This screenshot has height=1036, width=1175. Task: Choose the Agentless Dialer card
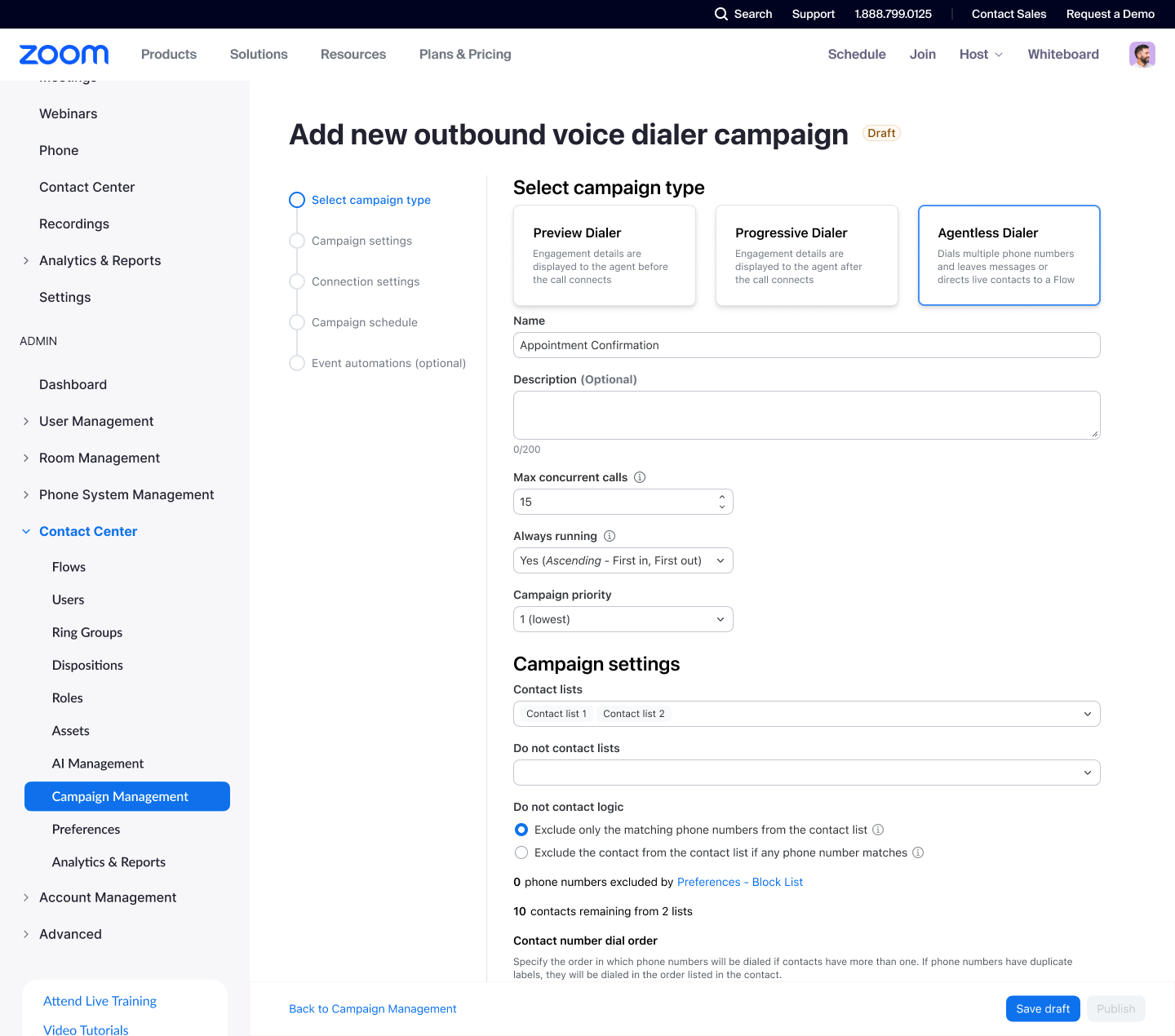pos(1009,255)
